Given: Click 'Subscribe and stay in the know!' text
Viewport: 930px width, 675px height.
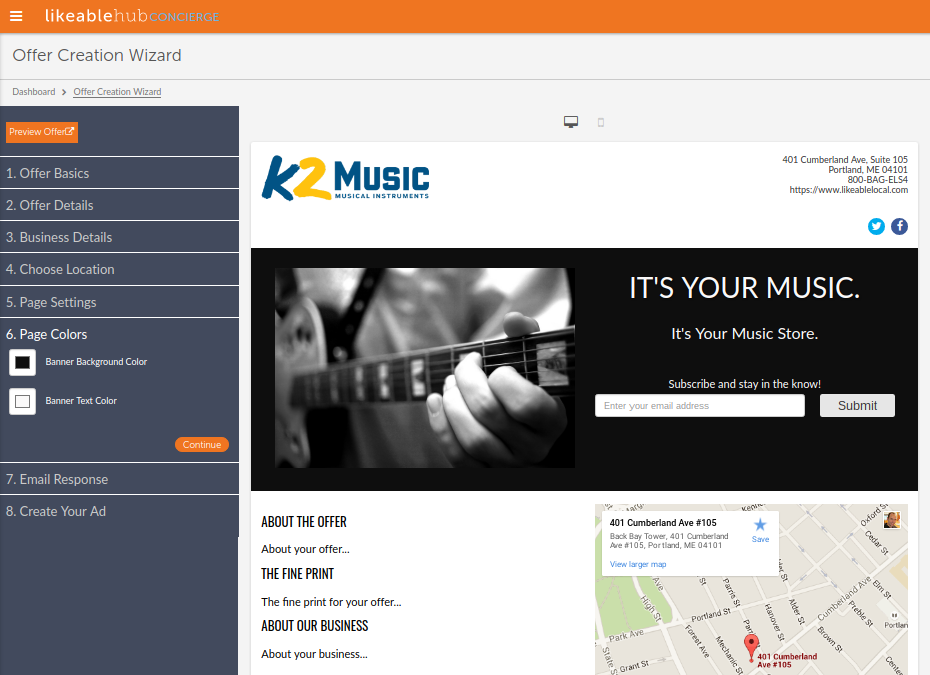Looking at the screenshot, I should pyautogui.click(x=744, y=384).
